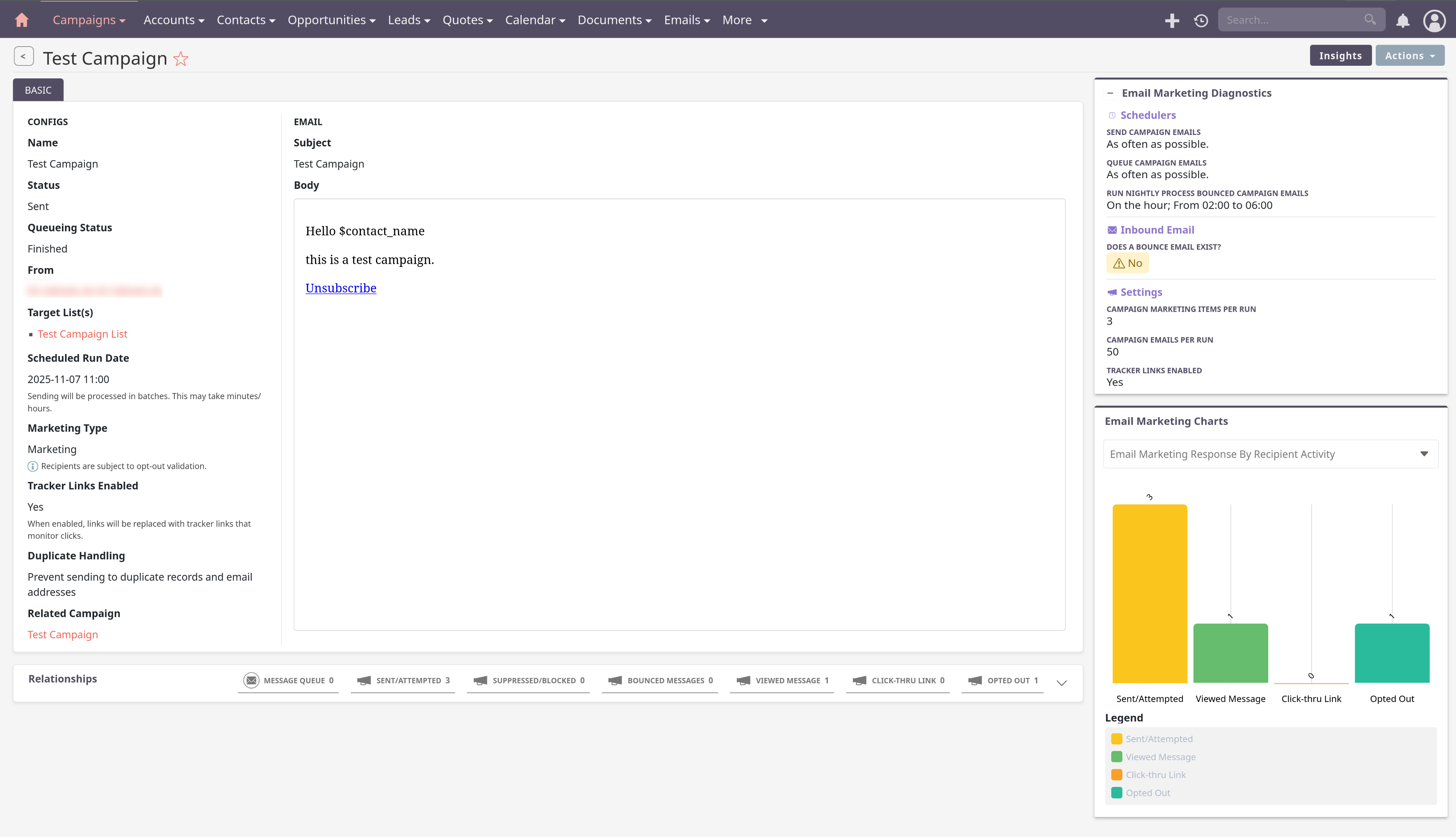Viewport: 1456px width, 837px height.
Task: Favorite Test Campaign with star icon
Action: point(181,59)
